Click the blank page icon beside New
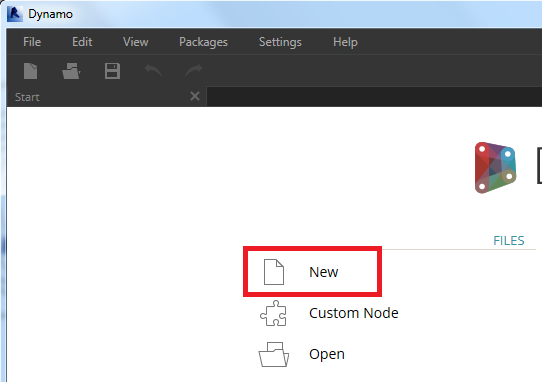The height and width of the screenshot is (382, 542). [x=274, y=272]
